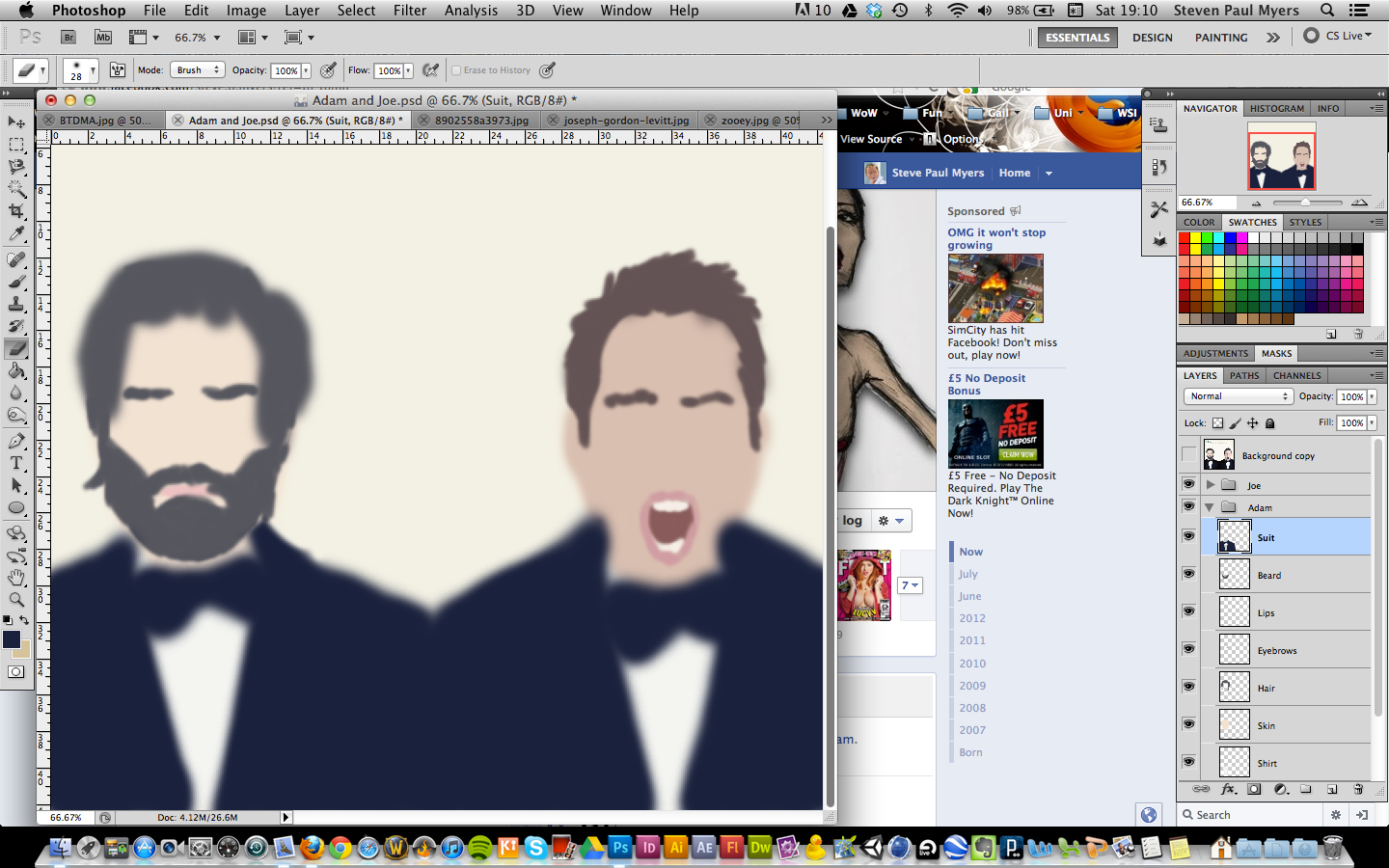The width and height of the screenshot is (1389, 868).
Task: Swap foreground and background colors
Action: (x=24, y=620)
